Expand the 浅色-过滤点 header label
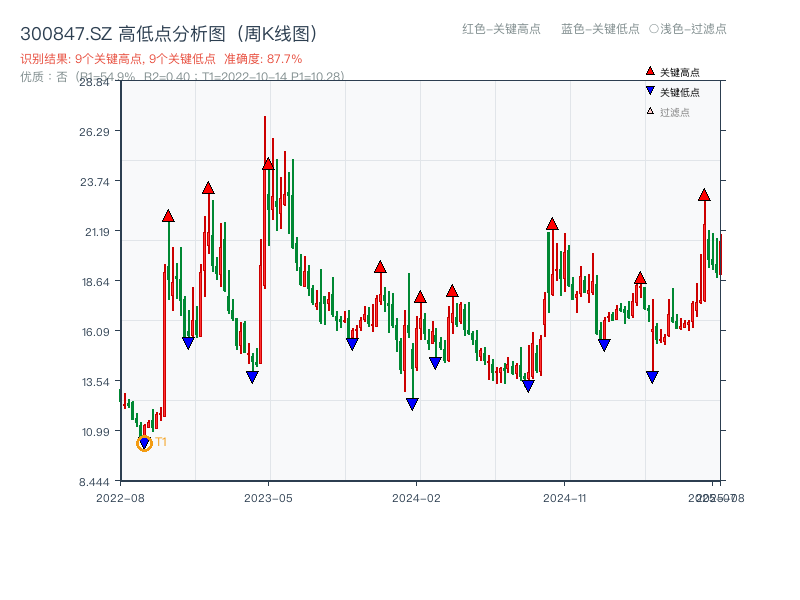 point(694,30)
